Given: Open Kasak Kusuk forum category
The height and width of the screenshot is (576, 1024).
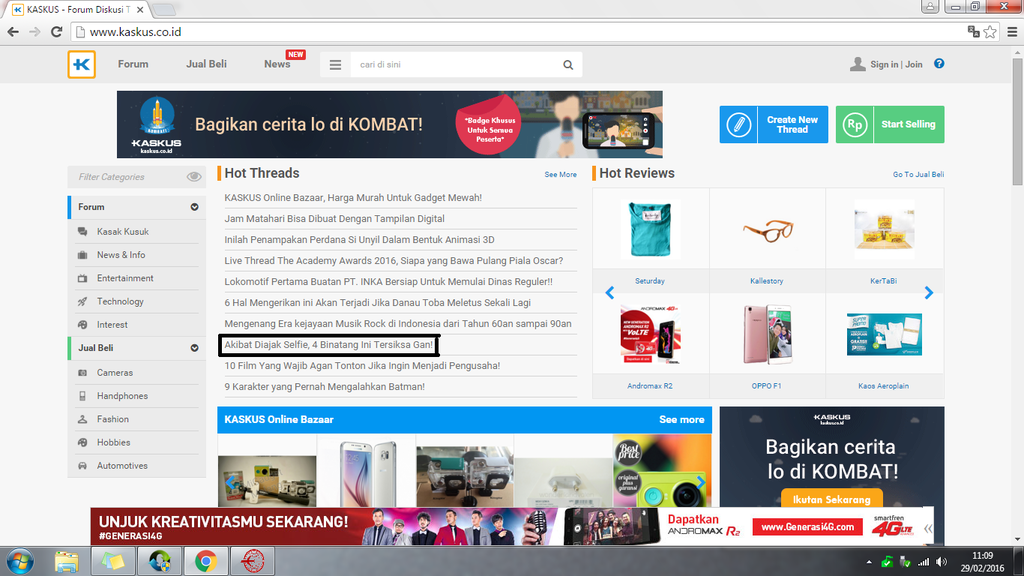Looking at the screenshot, I should coord(123,232).
